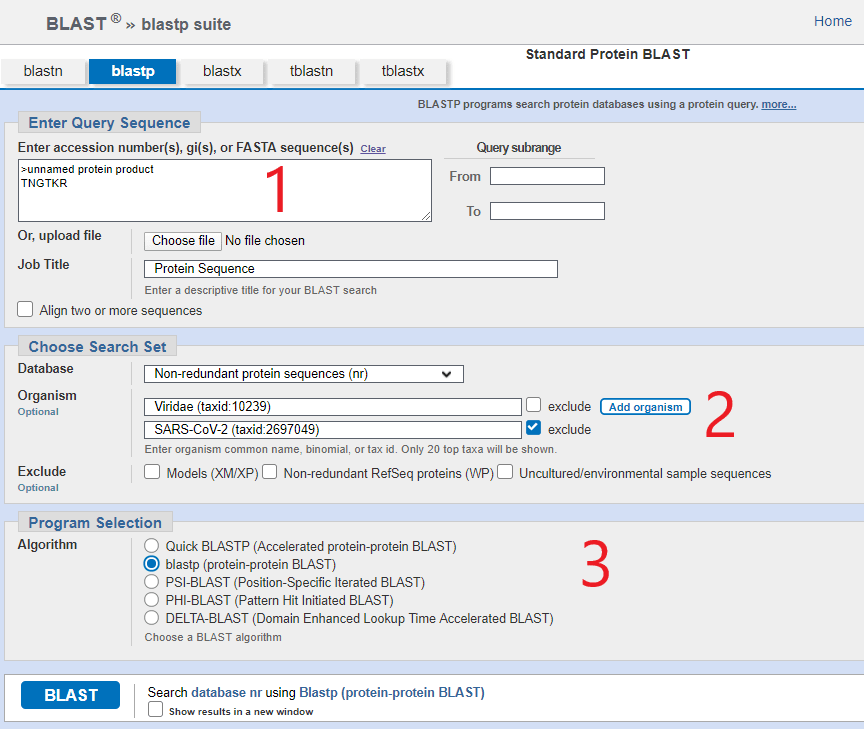Click the 'Query subrange' label
864x729 pixels.
(519, 148)
